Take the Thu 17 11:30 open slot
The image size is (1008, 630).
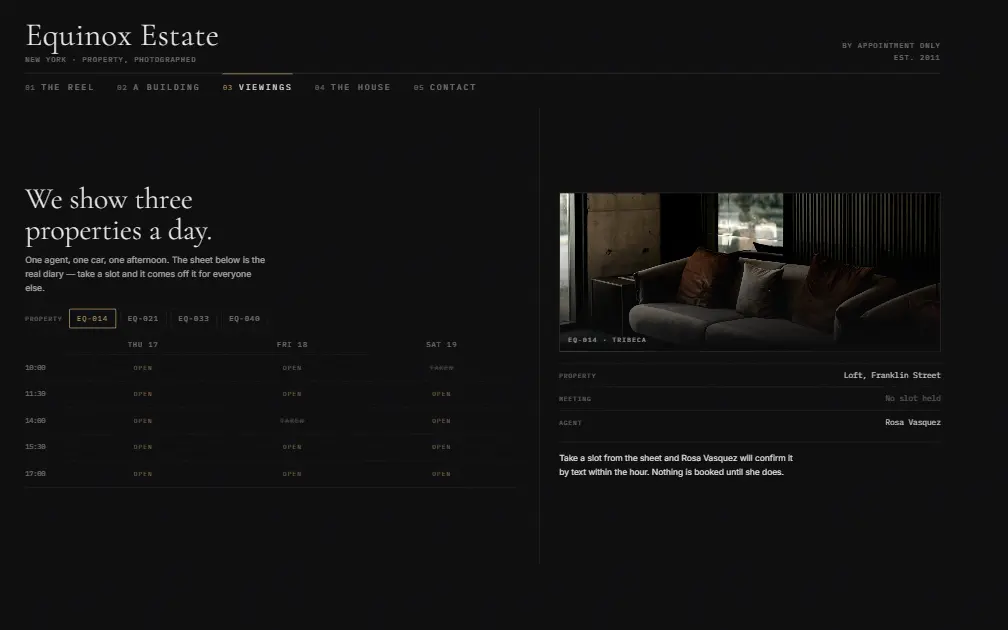[143, 394]
